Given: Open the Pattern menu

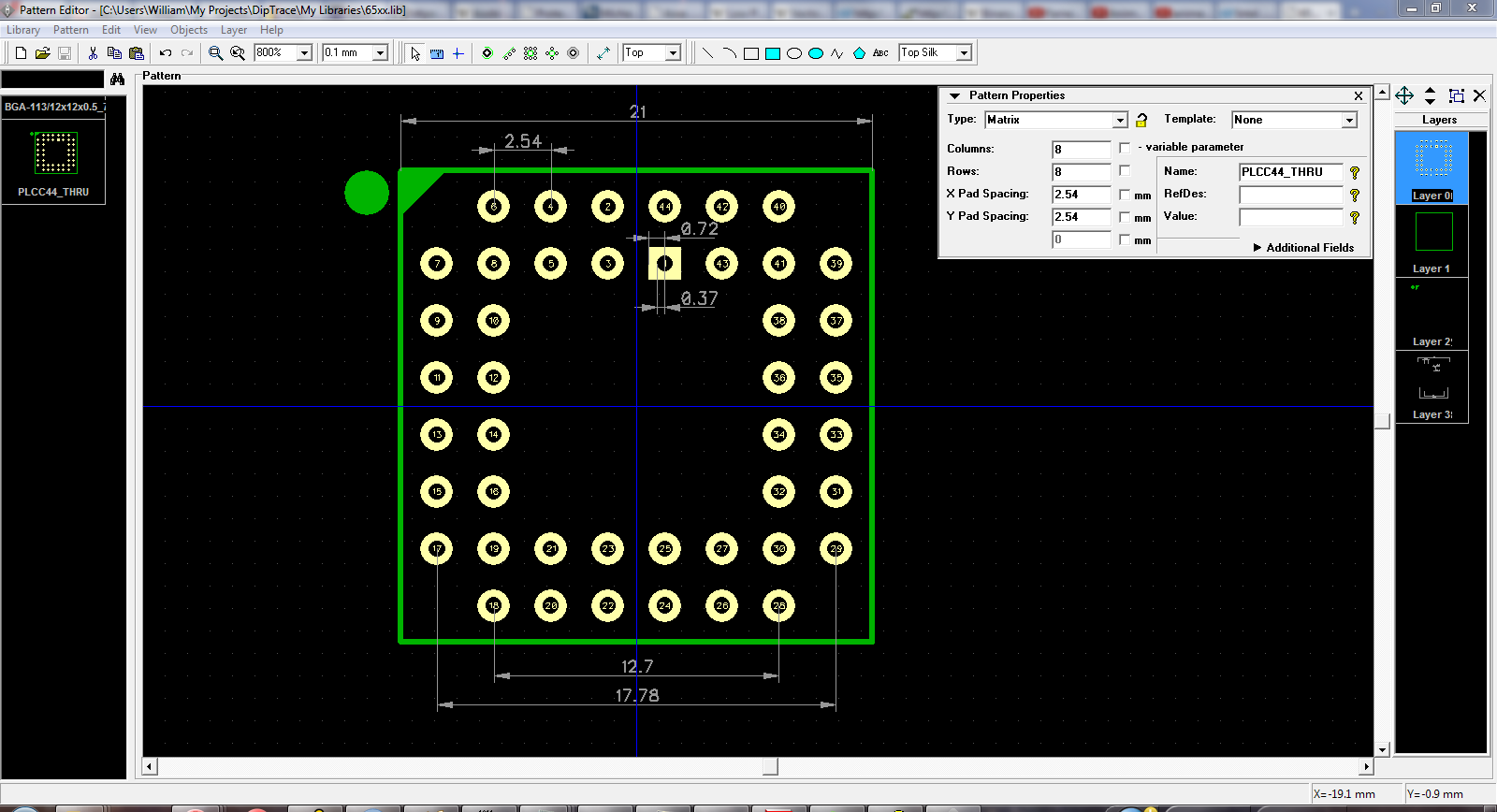Looking at the screenshot, I should (x=70, y=30).
